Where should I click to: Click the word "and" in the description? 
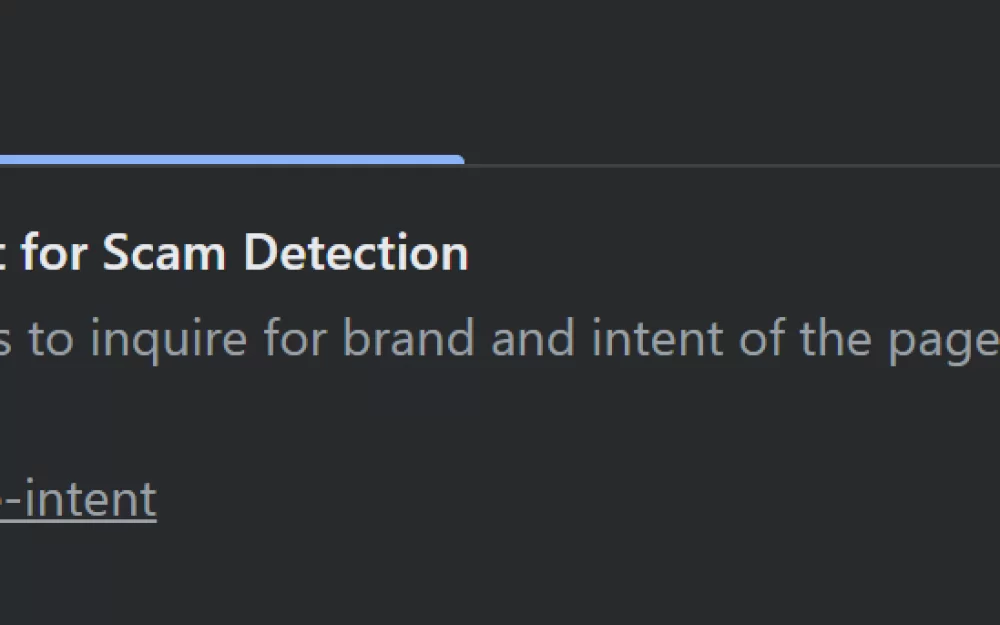(x=531, y=339)
